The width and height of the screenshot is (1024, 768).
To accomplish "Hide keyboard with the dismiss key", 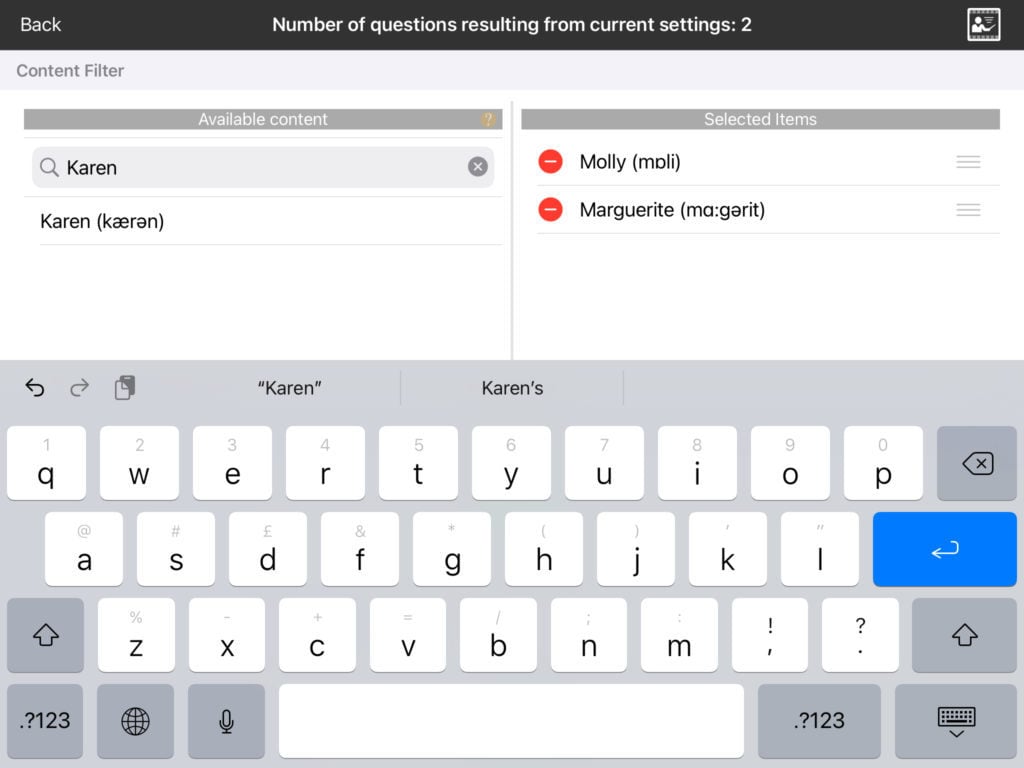I will (955, 720).
